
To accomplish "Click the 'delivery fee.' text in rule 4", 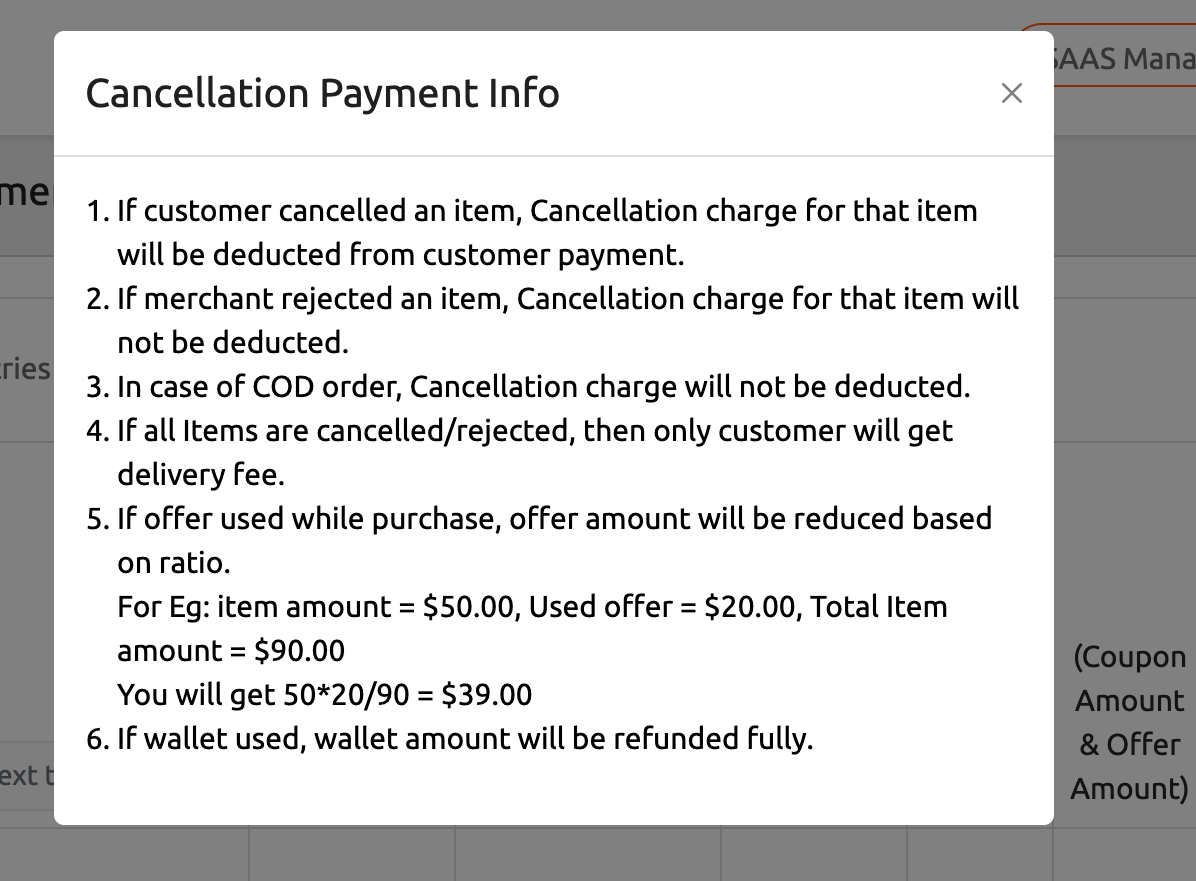I will coord(201,474).
